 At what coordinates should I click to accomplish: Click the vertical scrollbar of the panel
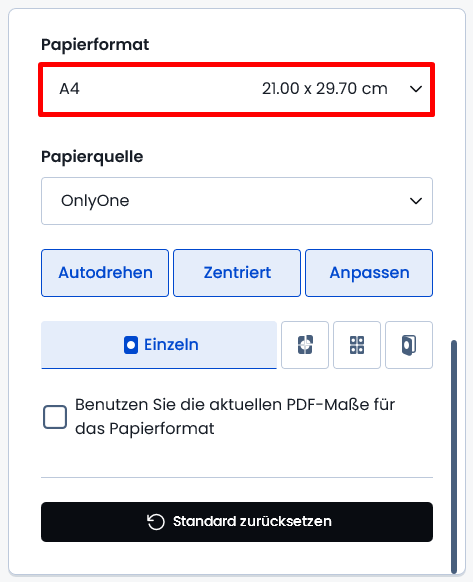[x=454, y=457]
